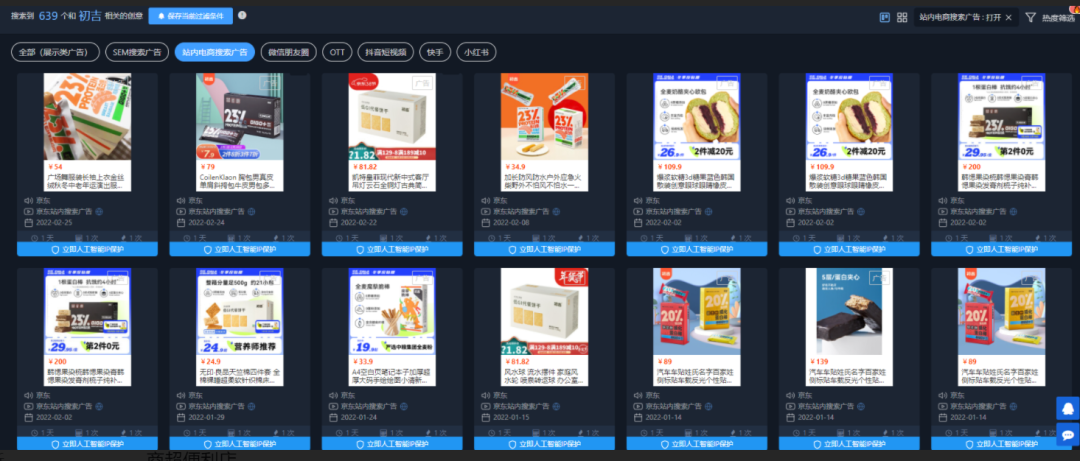Screen dimensions: 1080x461
Task: Open the ¥33.9 全麦魔芋脆棒 thumbnail
Action: click(x=392, y=311)
